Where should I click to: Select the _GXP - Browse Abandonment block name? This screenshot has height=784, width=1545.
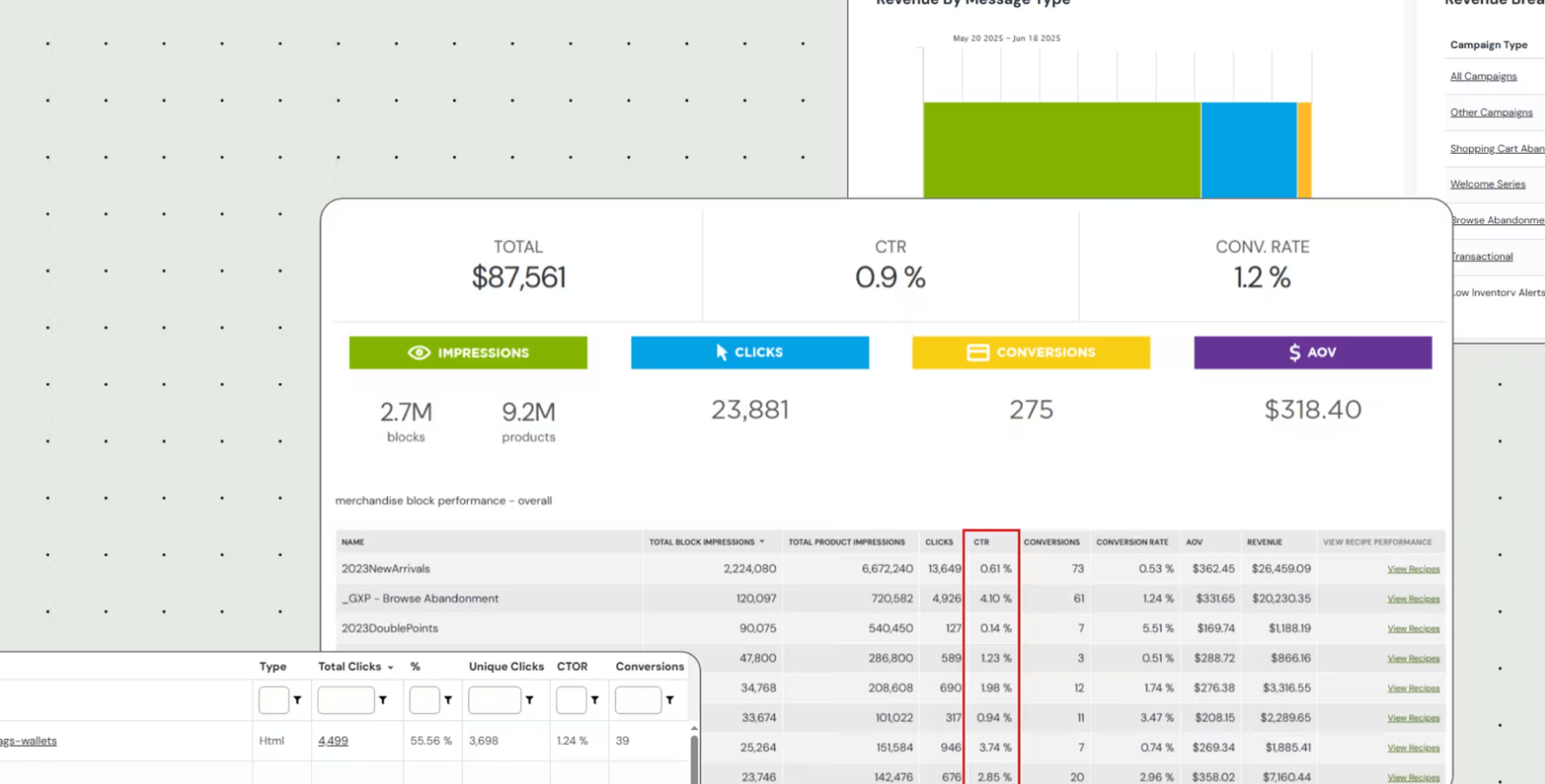420,599
